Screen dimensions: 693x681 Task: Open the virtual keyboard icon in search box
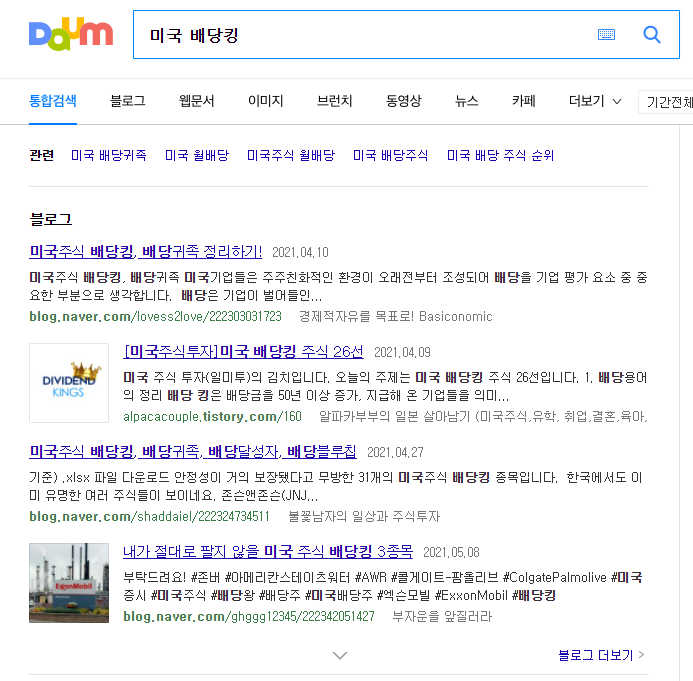point(606,34)
